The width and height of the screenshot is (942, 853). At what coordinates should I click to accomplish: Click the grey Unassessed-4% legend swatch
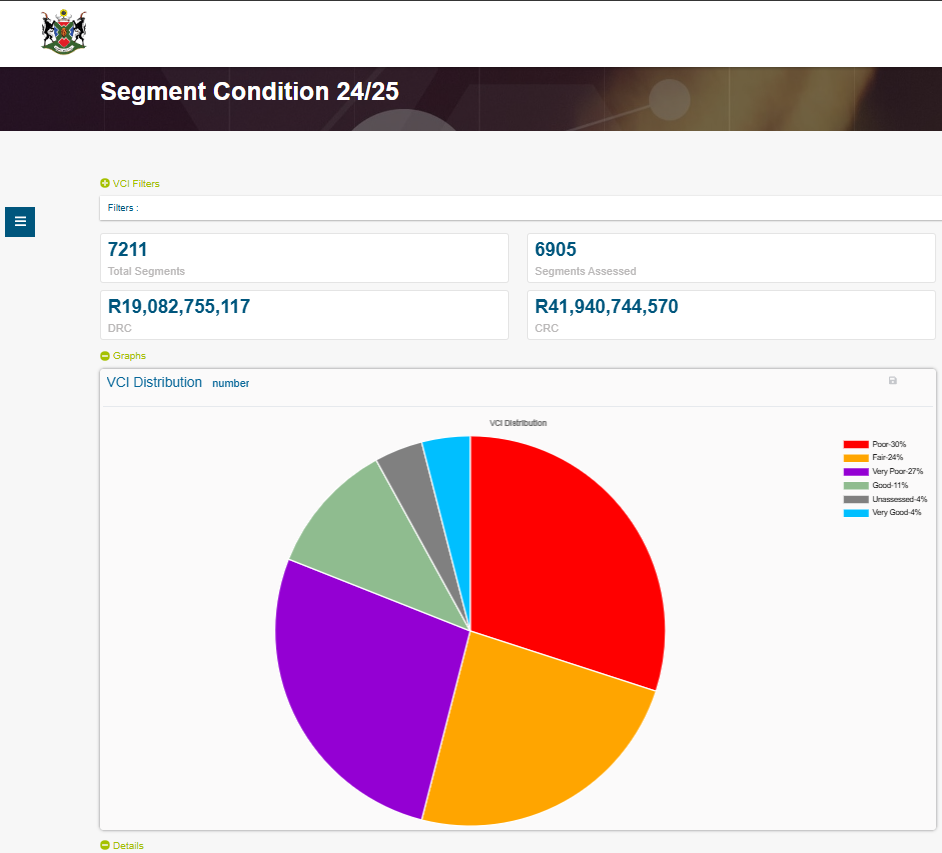point(856,499)
